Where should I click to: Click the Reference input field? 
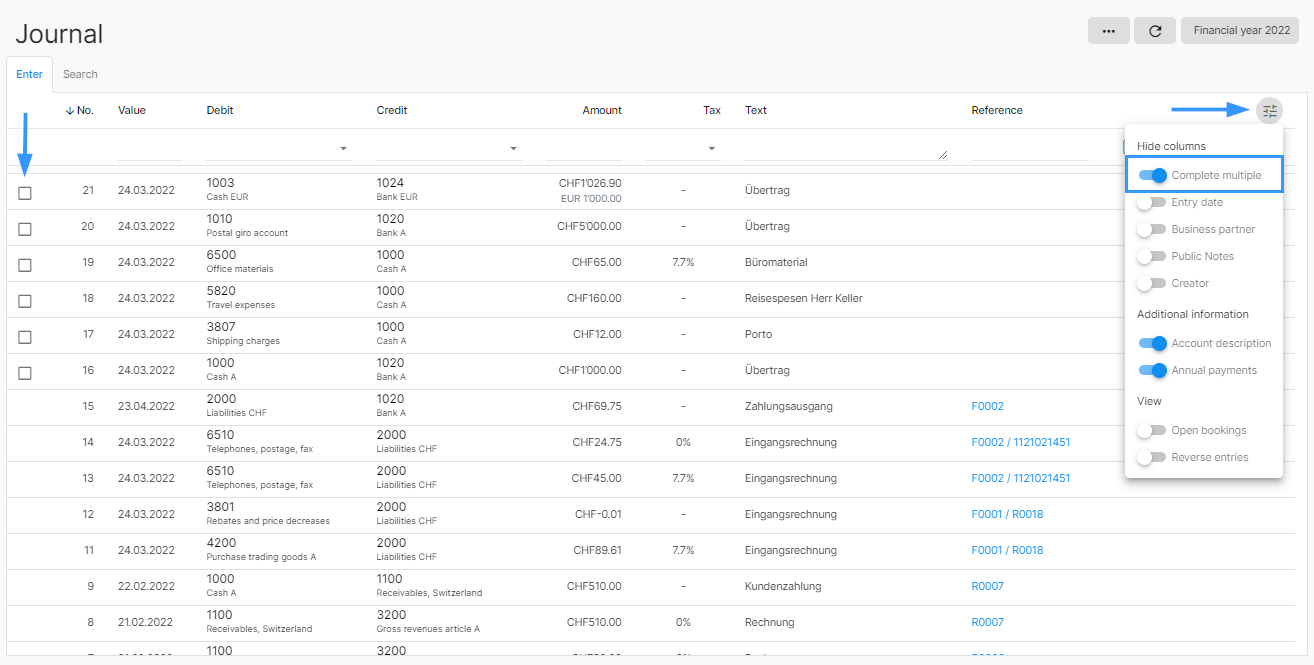tap(1030, 148)
